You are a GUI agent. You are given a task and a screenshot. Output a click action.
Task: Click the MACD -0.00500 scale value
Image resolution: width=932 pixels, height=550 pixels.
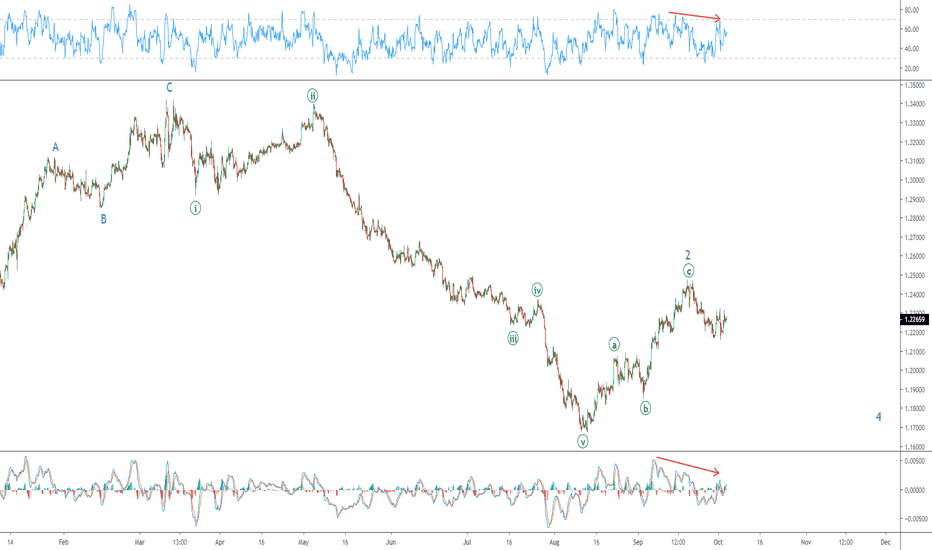pos(914,518)
